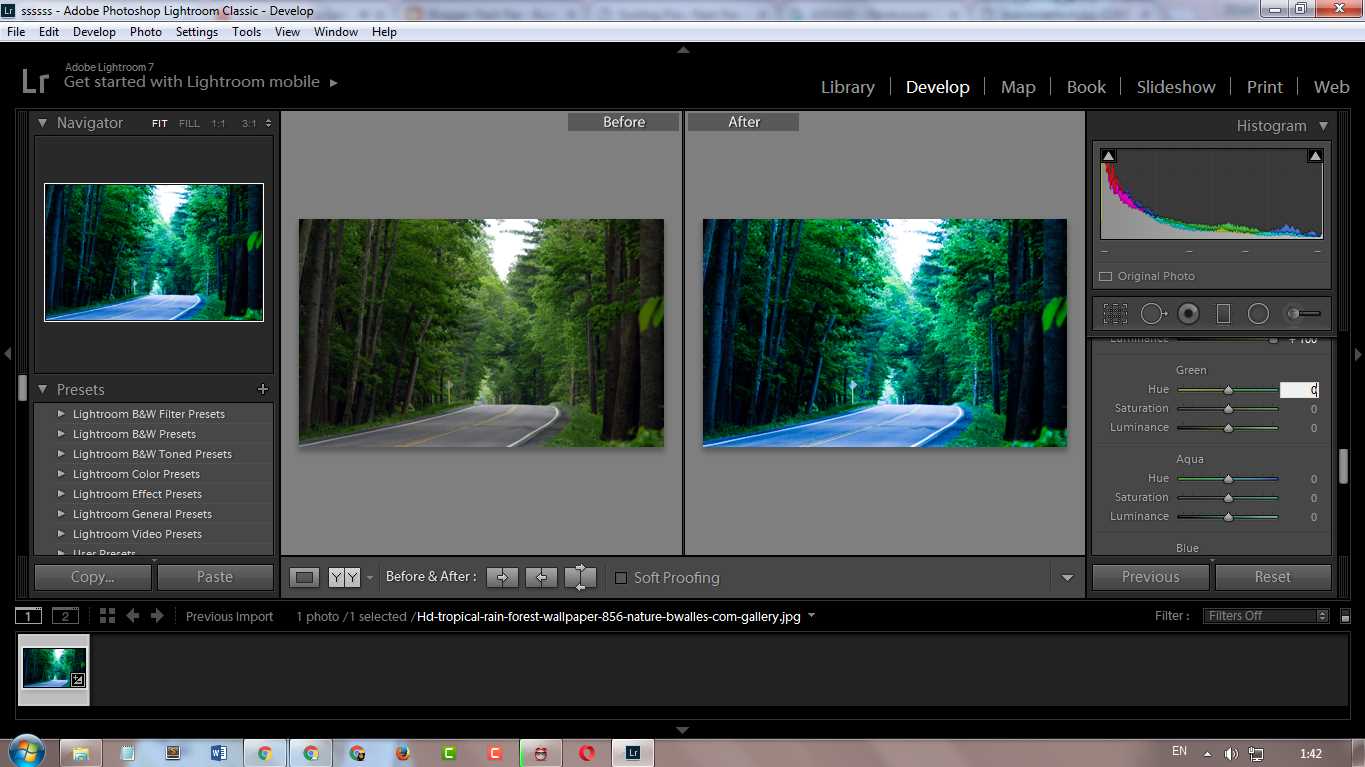Open the File menu
Image resolution: width=1365 pixels, height=767 pixels.
pyautogui.click(x=16, y=32)
